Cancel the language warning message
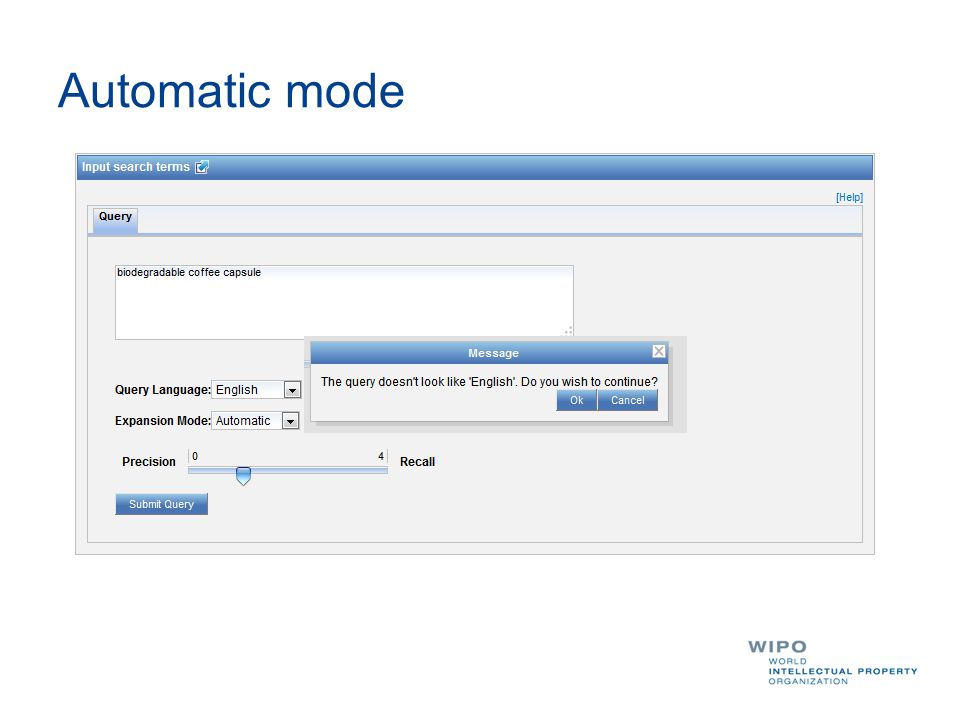The image size is (960, 720). click(628, 400)
